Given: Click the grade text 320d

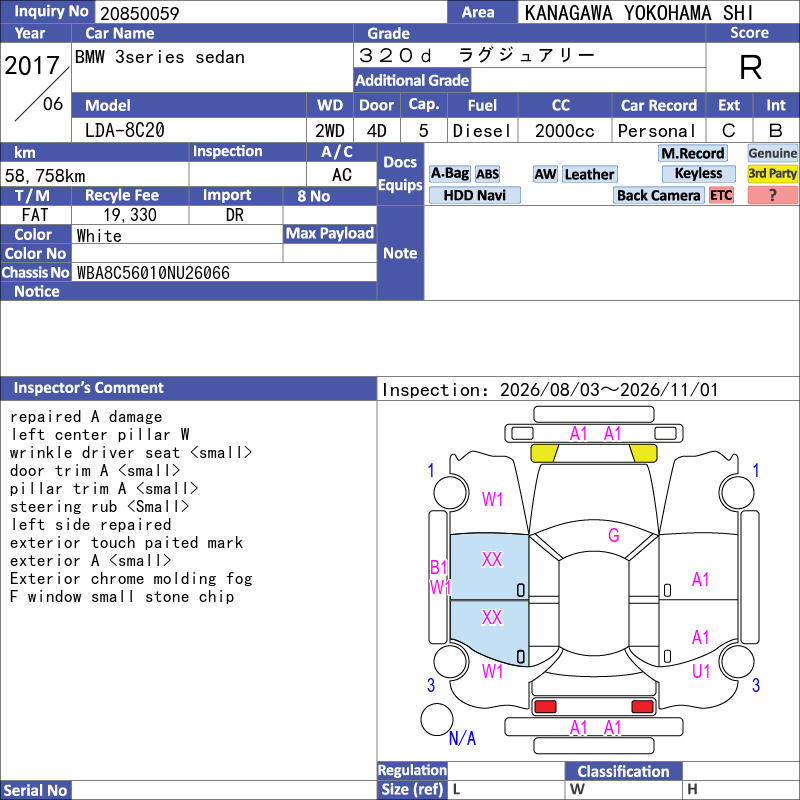Looking at the screenshot, I should point(395,55).
